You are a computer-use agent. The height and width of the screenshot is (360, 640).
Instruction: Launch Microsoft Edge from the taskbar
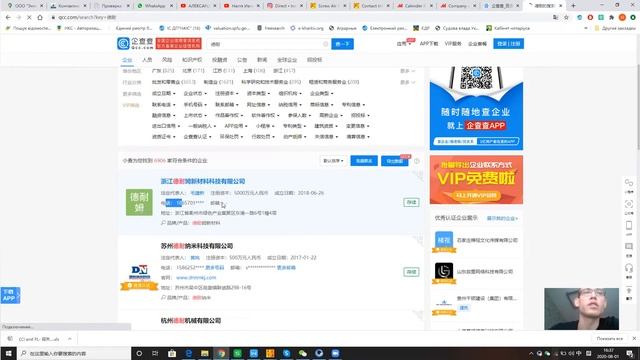(x=188, y=353)
